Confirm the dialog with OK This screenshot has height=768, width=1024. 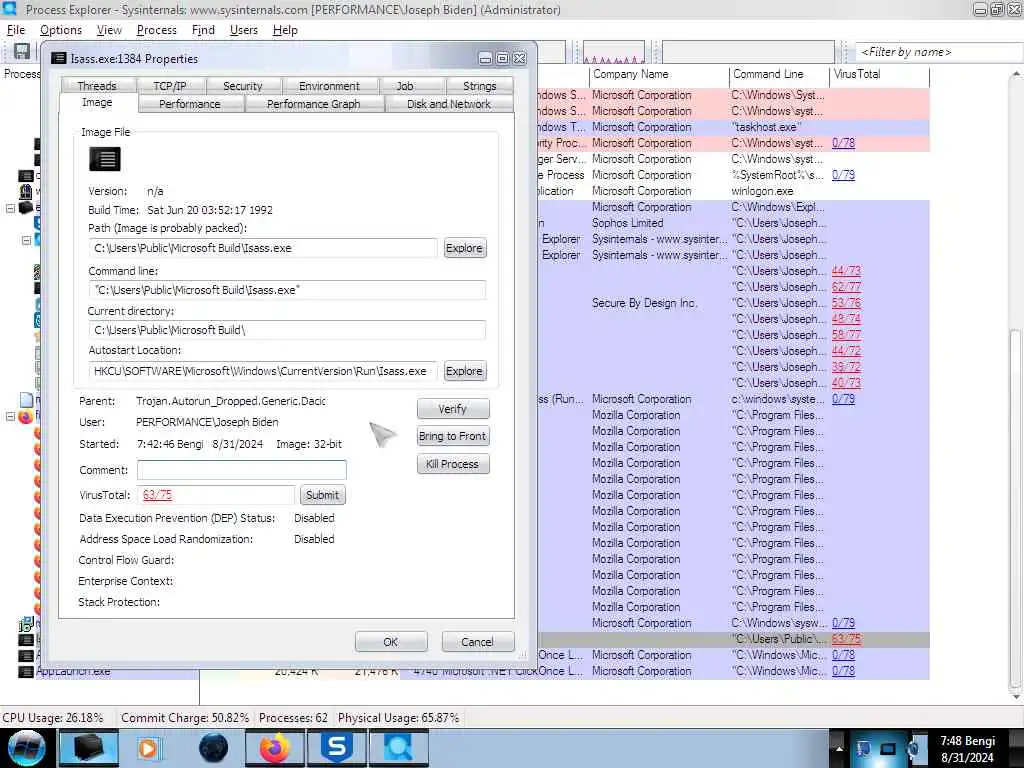pyautogui.click(x=391, y=642)
